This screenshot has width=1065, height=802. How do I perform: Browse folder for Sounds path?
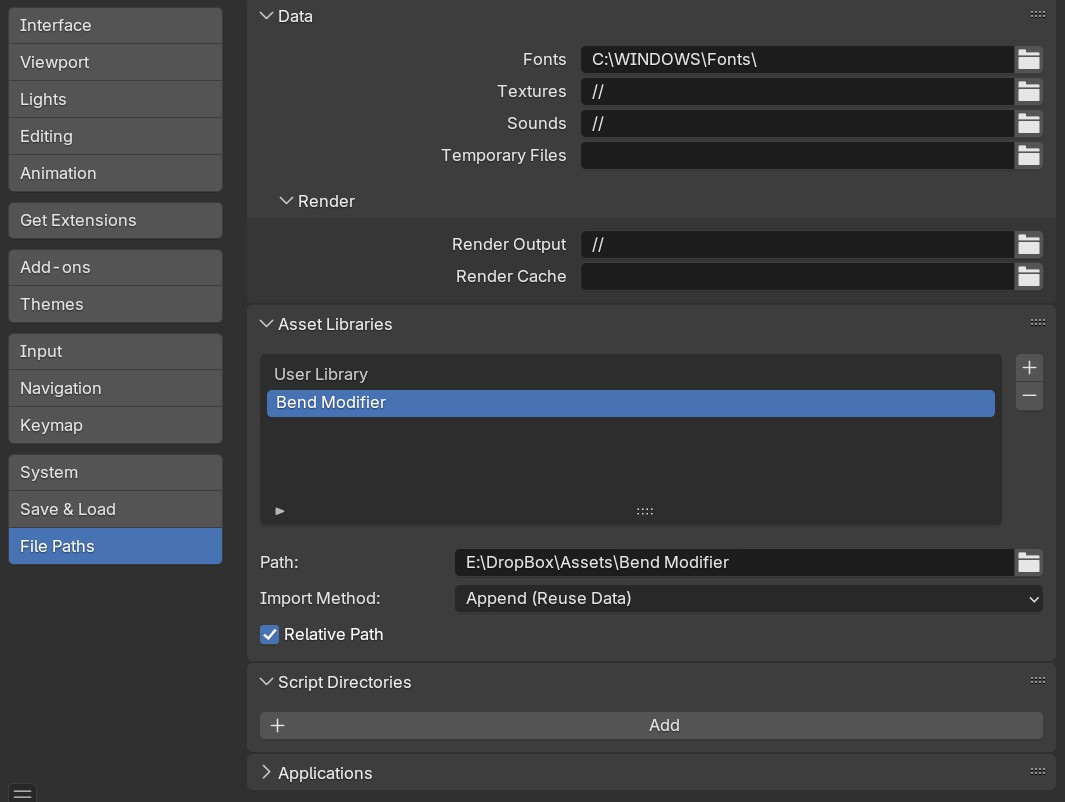(x=1028, y=124)
